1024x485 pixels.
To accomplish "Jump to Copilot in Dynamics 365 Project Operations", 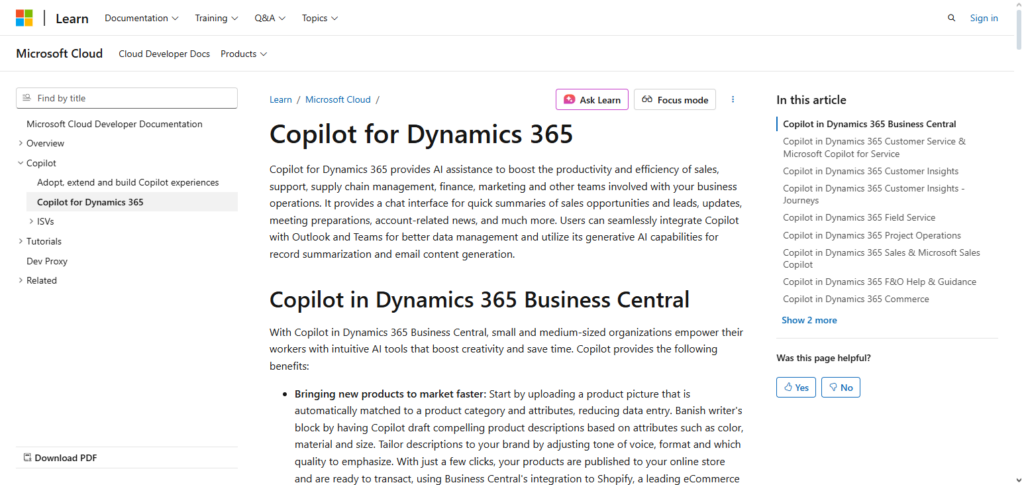I will 872,236.
